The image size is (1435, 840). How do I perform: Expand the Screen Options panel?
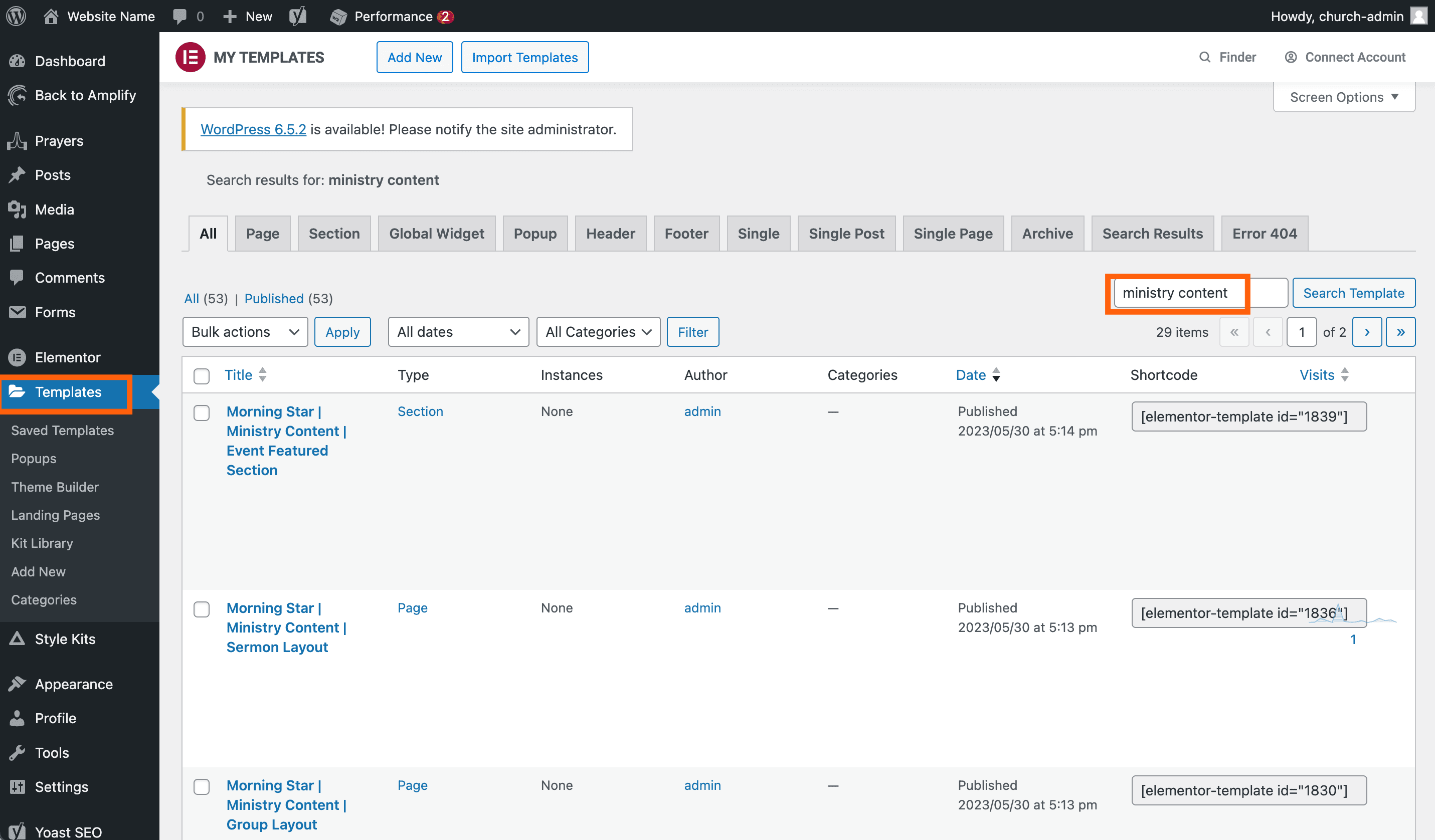pyautogui.click(x=1343, y=97)
